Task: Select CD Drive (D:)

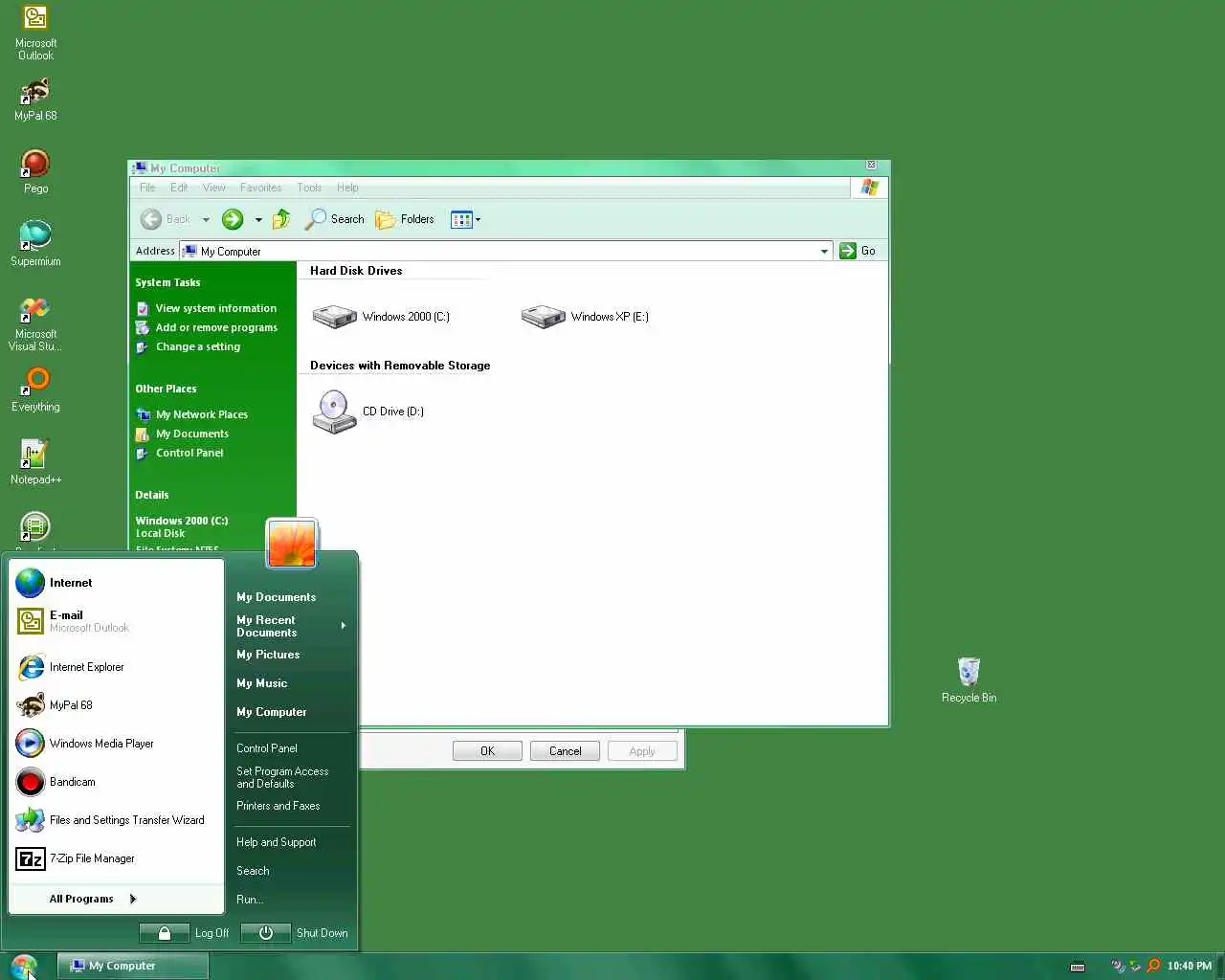Action: point(367,412)
